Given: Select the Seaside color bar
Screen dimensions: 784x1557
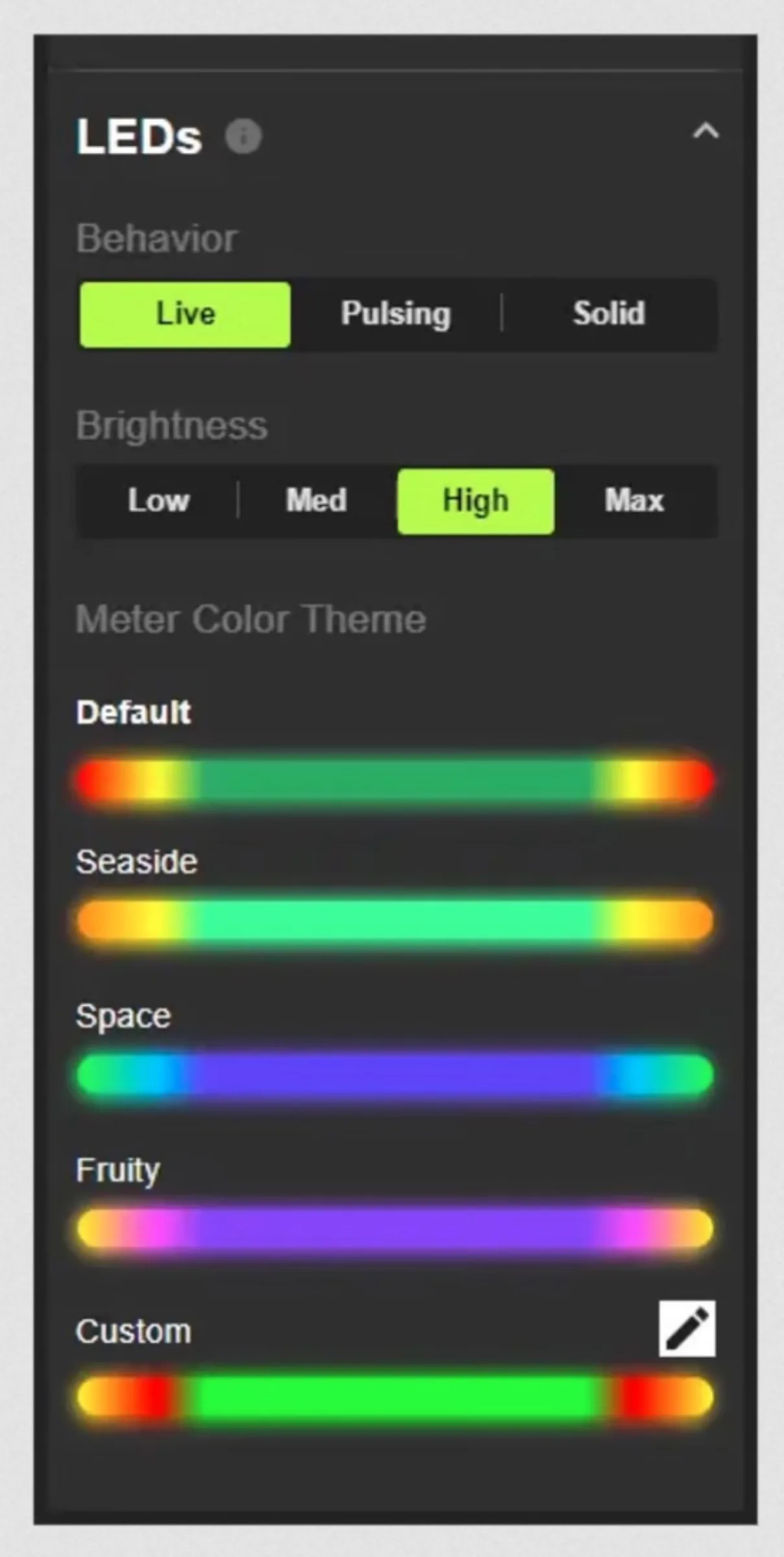Looking at the screenshot, I should pyautogui.click(x=394, y=920).
